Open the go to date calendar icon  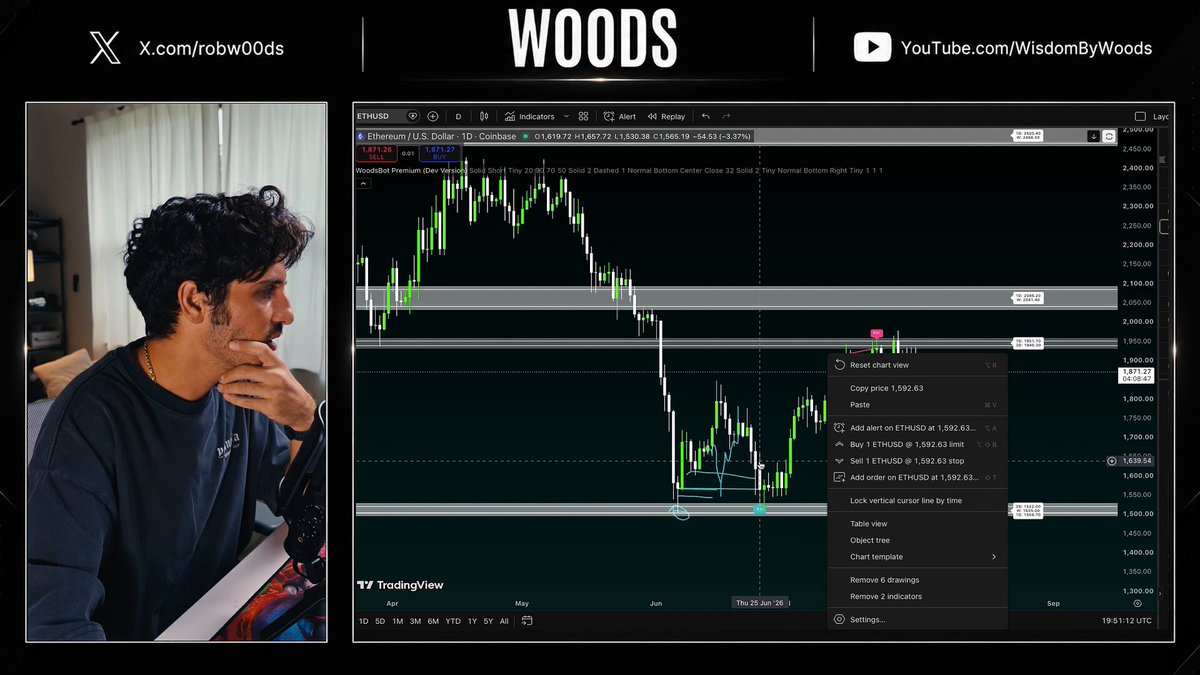coord(527,621)
